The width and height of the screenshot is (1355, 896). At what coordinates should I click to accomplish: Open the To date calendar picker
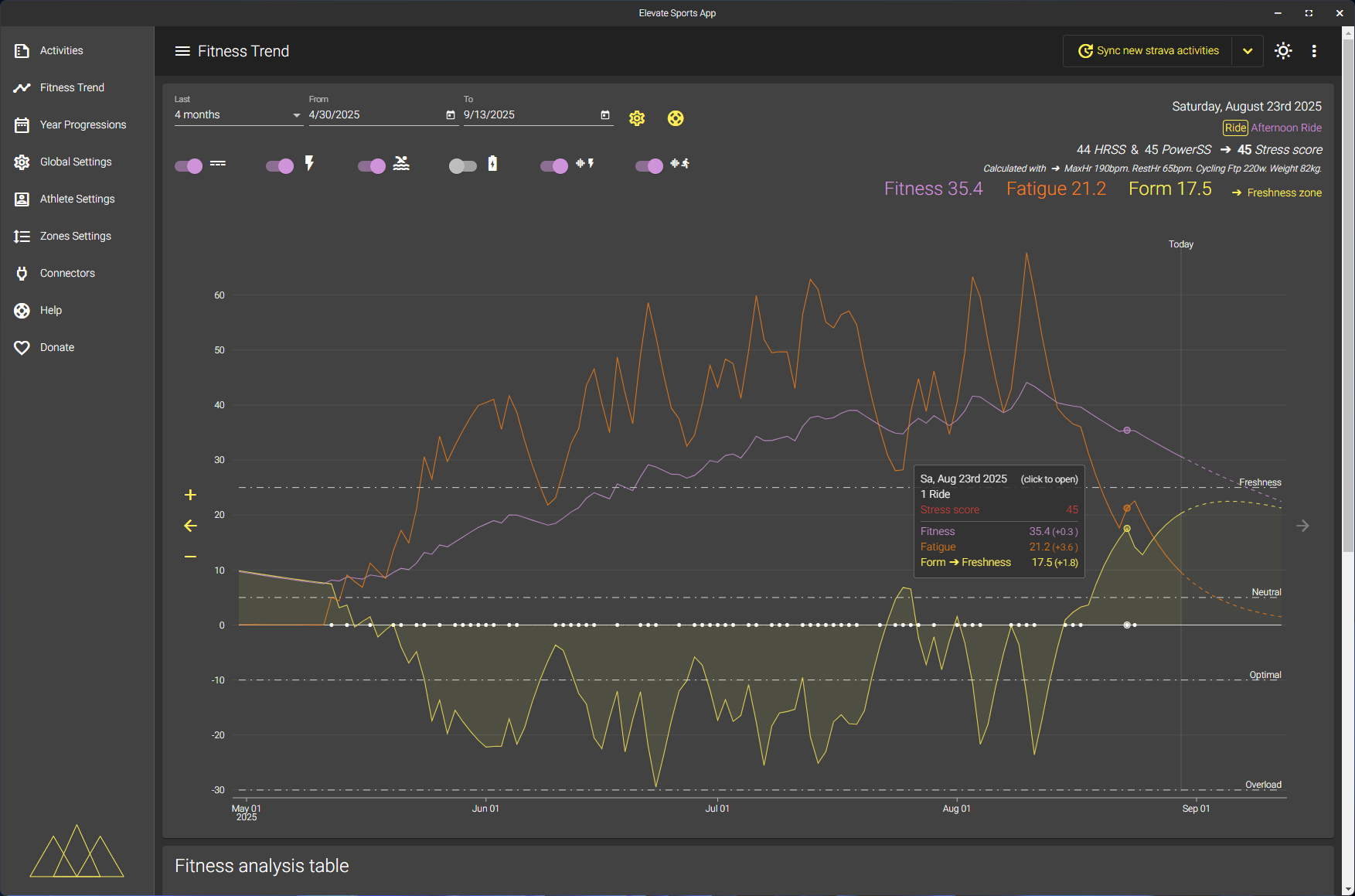605,115
